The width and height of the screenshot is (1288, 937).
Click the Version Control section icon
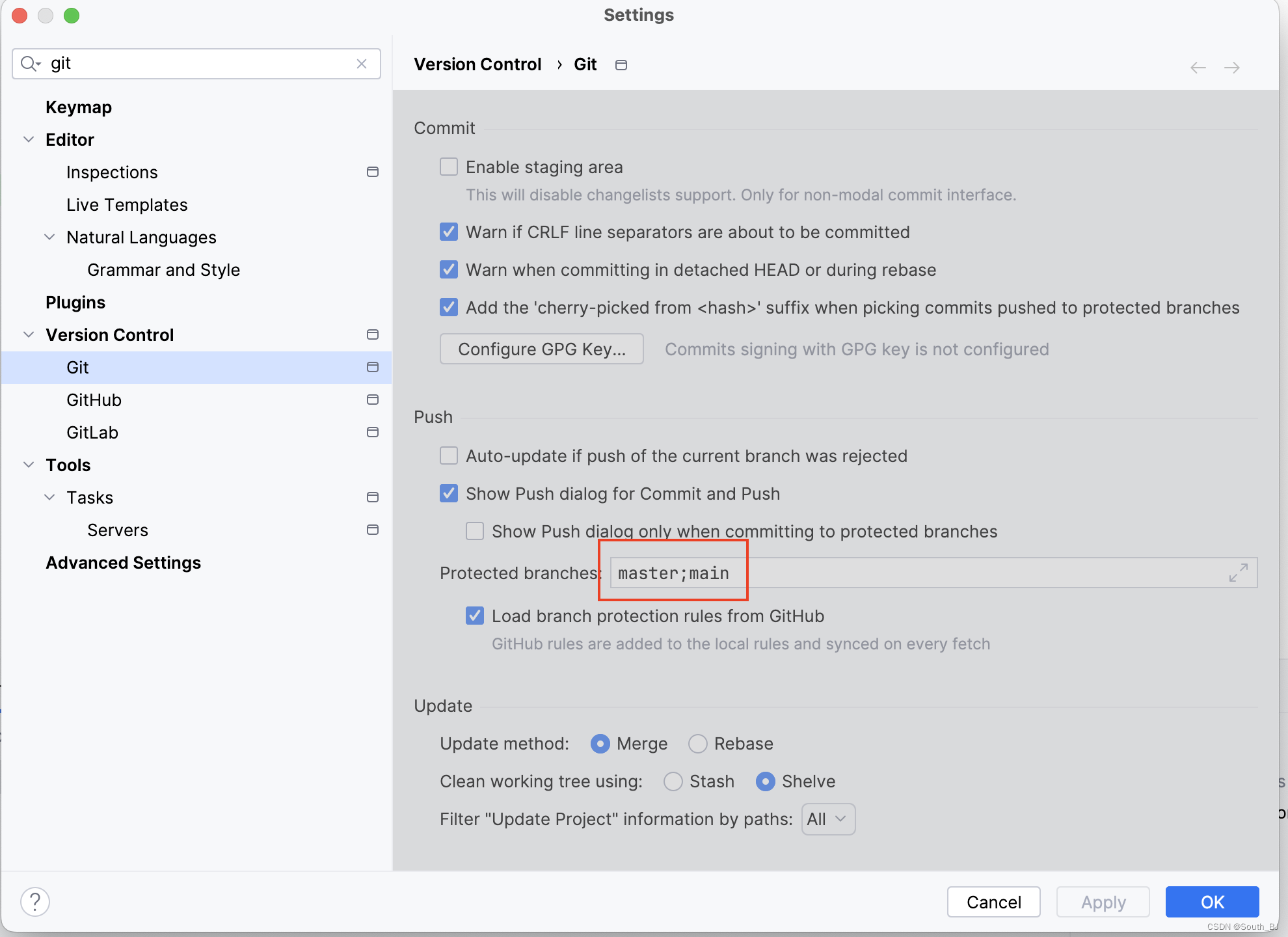point(371,334)
